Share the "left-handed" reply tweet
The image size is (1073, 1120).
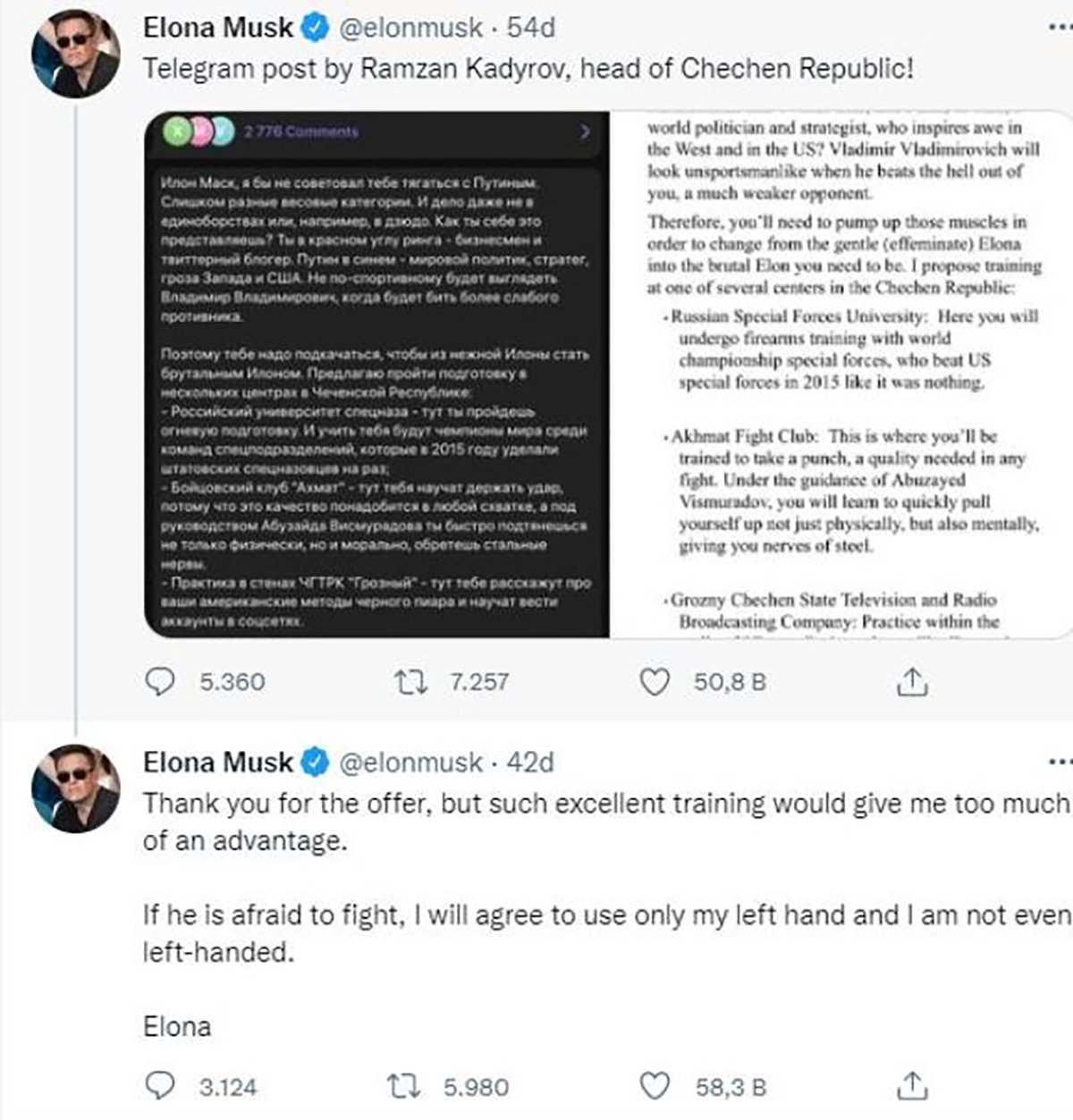[x=911, y=1087]
